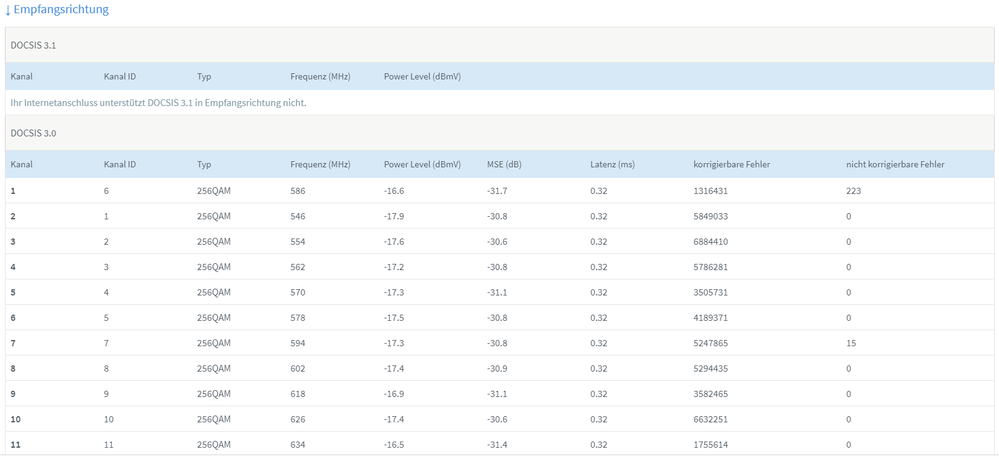Click the nicht korrigierbare Fehler column header
This screenshot has height=456, width=999.
point(895,164)
